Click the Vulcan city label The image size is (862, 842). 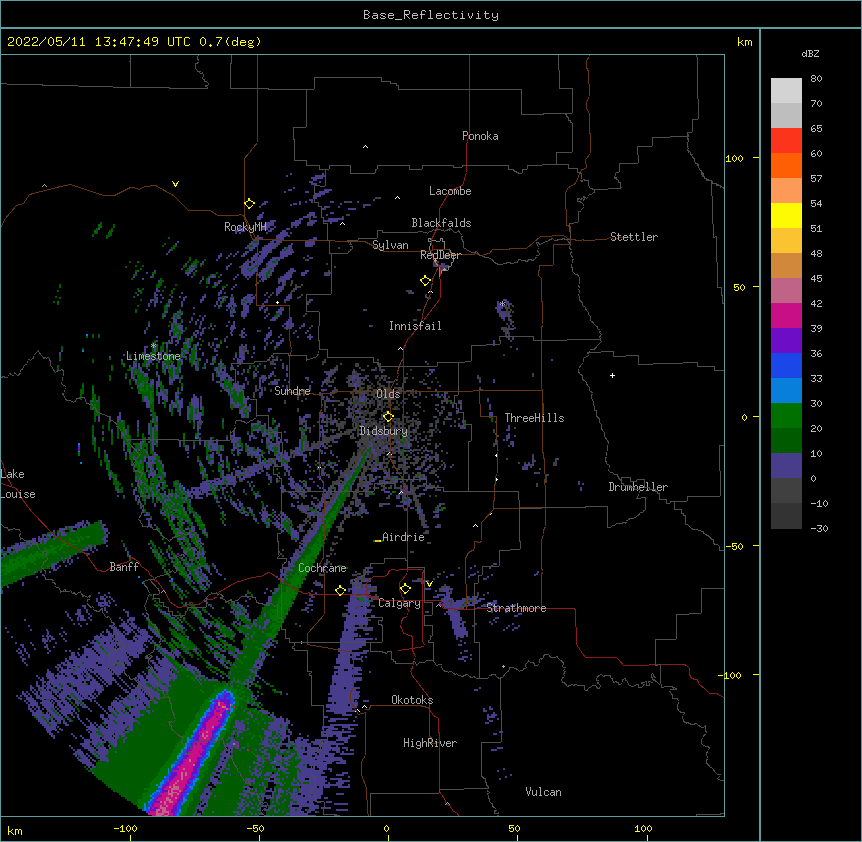543,792
